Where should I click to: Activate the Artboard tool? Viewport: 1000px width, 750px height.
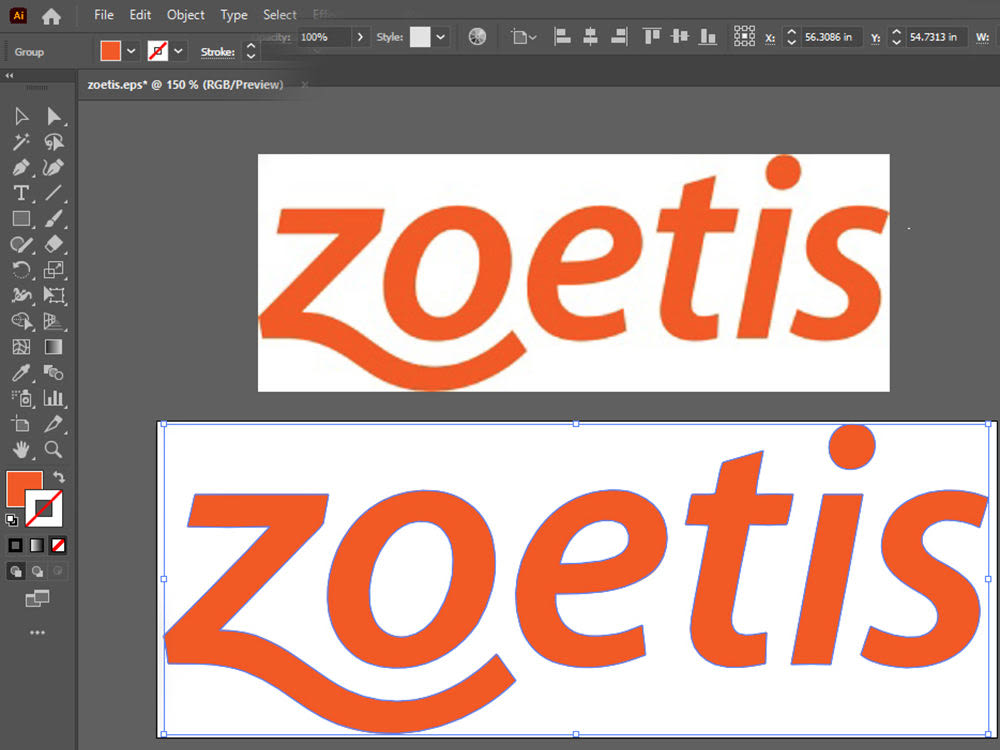[x=21, y=423]
